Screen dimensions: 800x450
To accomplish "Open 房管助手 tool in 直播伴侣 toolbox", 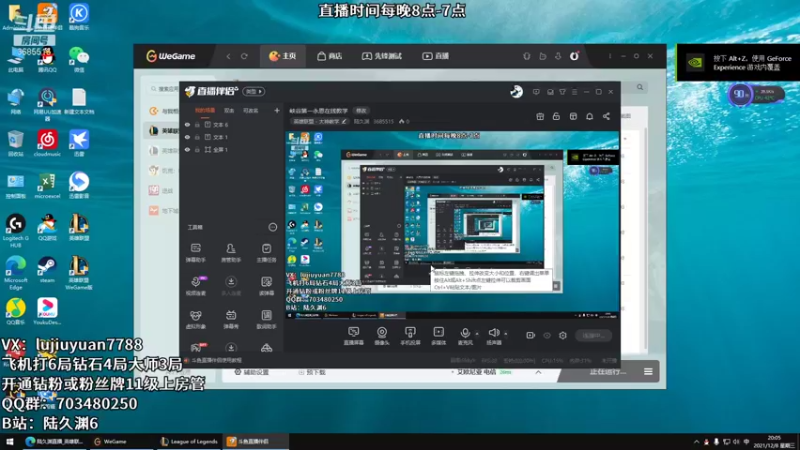I will [x=231, y=253].
